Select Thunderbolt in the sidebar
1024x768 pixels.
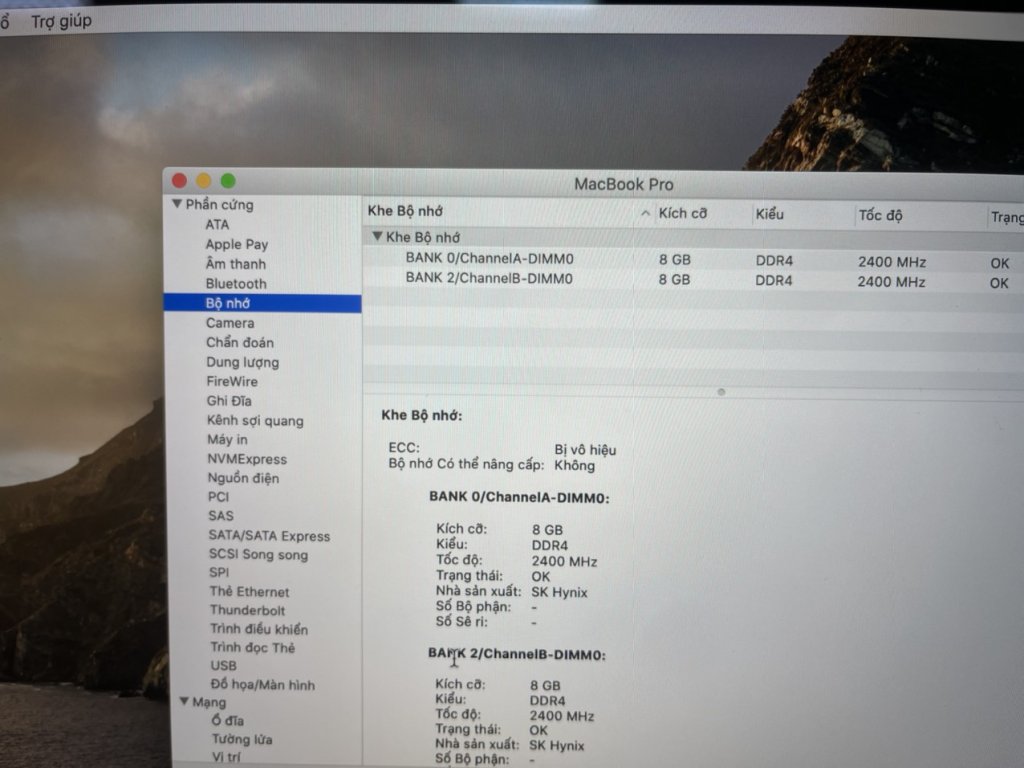tap(248, 611)
